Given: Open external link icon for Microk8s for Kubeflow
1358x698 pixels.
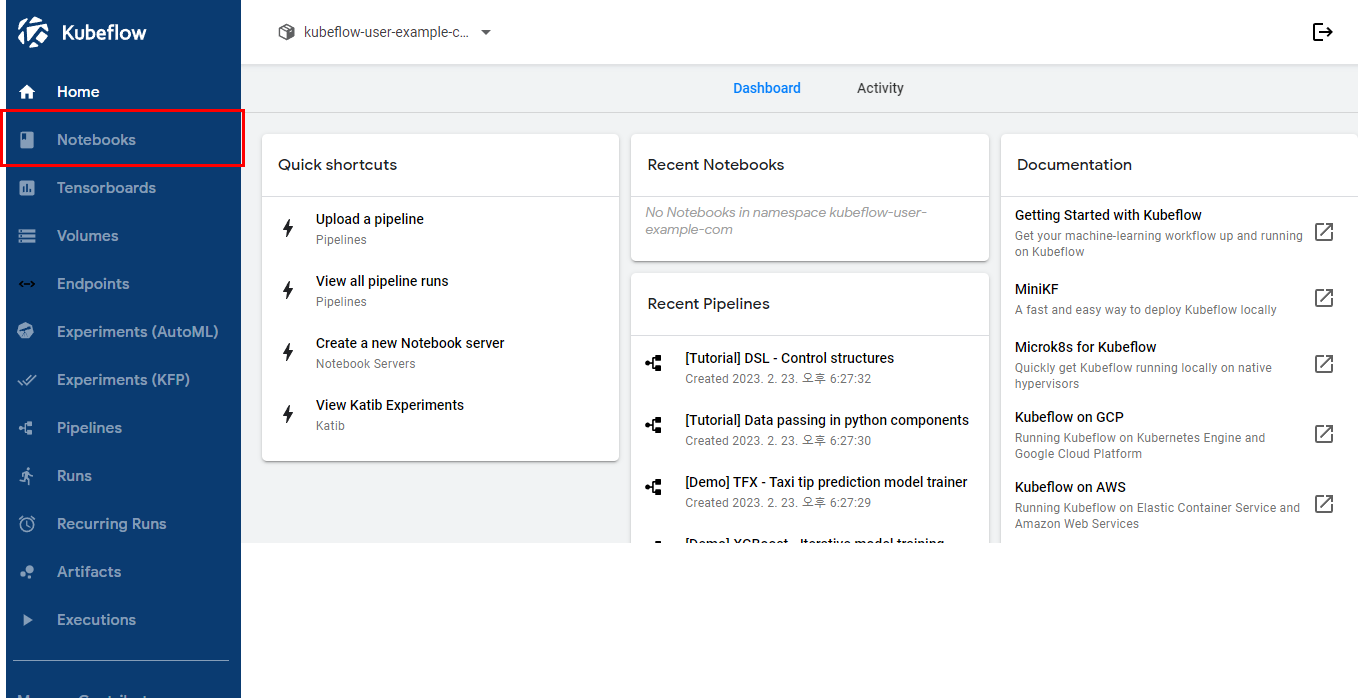Looking at the screenshot, I should pos(1324,364).
